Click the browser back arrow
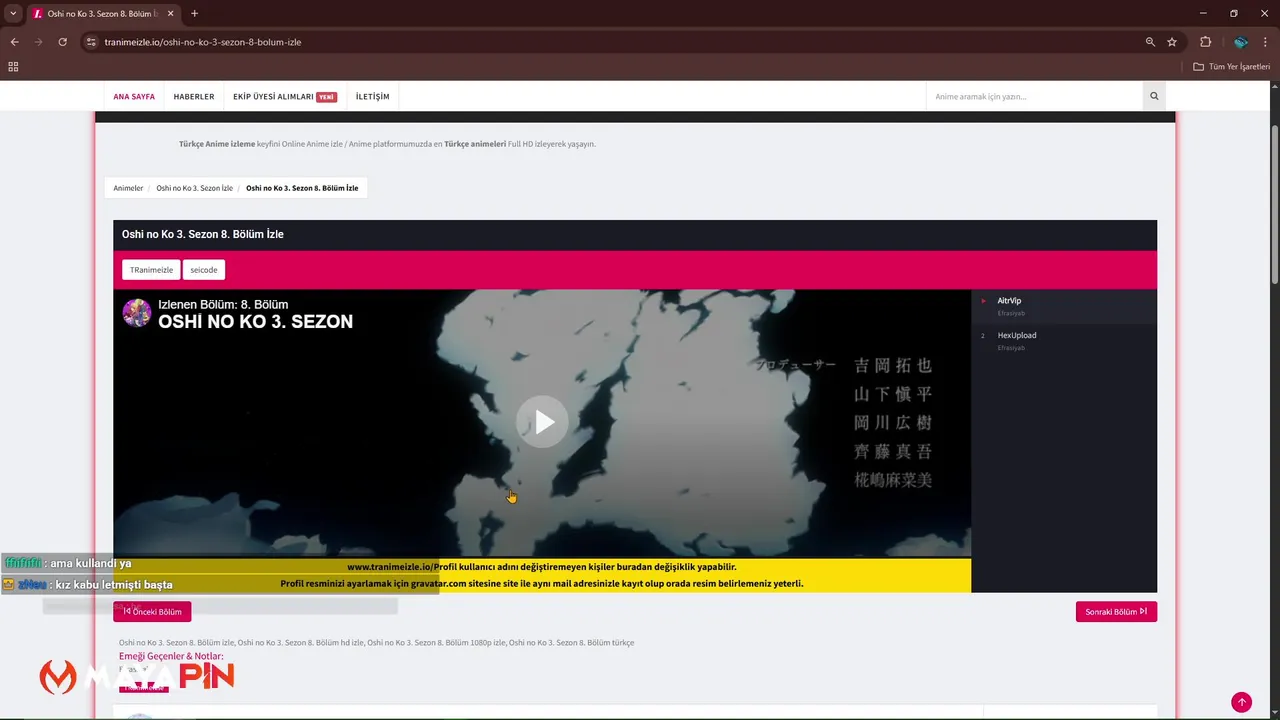The width and height of the screenshot is (1280, 720). tap(14, 42)
